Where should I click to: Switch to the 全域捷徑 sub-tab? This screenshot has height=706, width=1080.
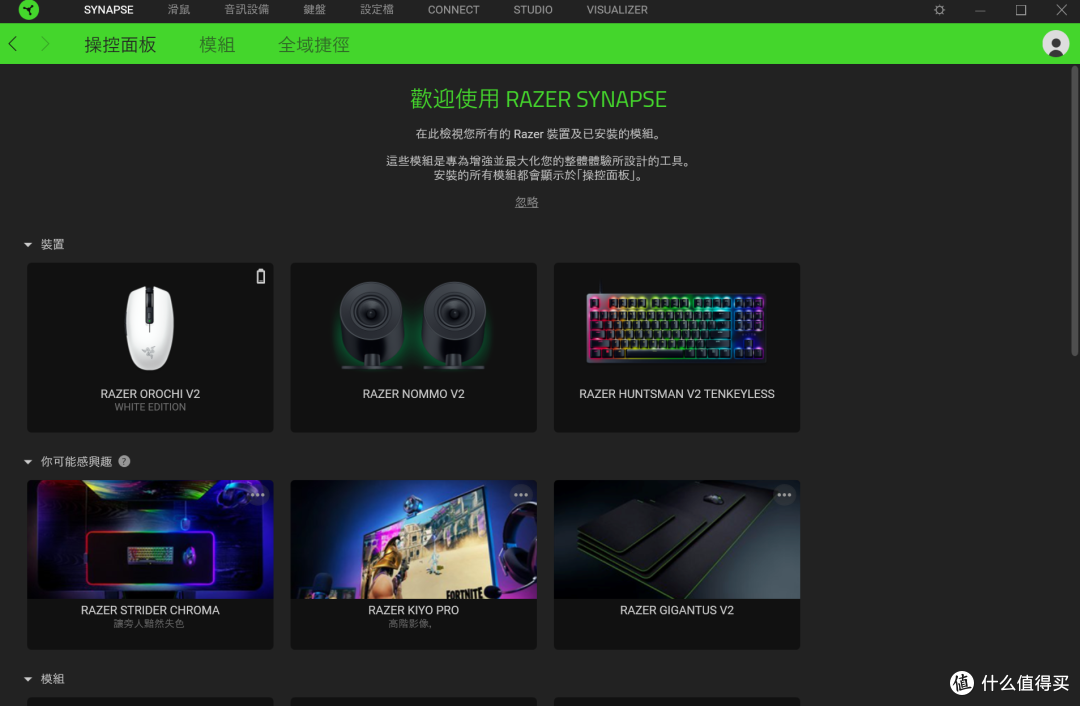pyautogui.click(x=313, y=45)
